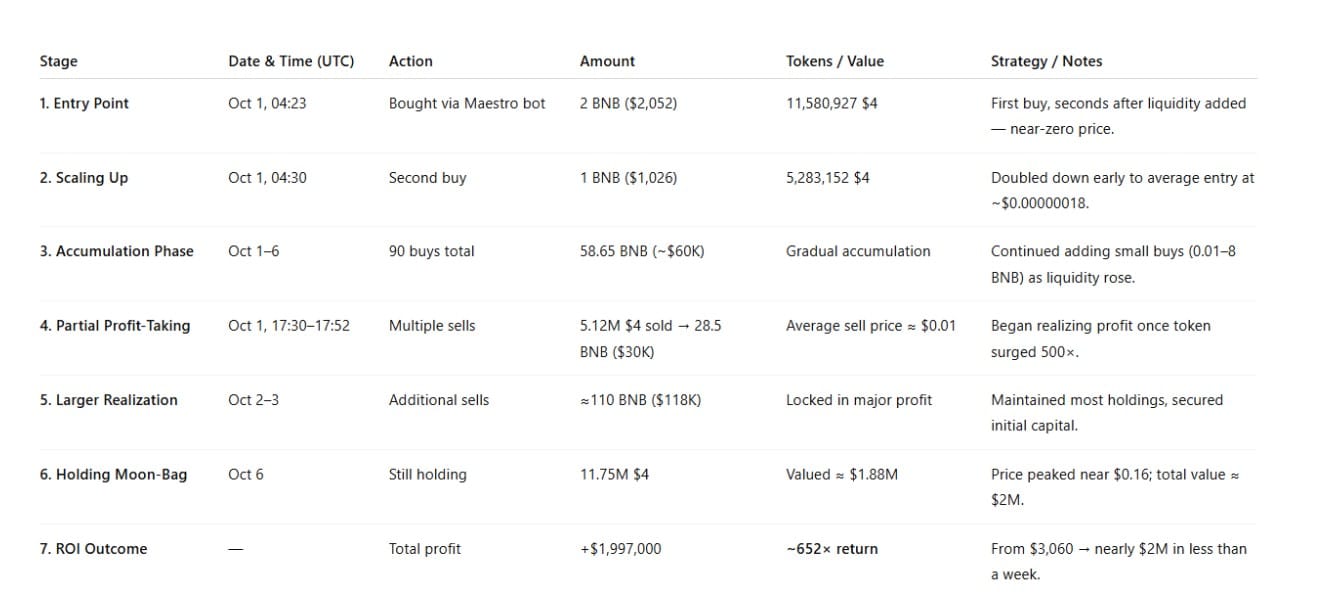Select the '1. Entry Point' row label
Screen dimensions: 1320x614
tap(84, 103)
